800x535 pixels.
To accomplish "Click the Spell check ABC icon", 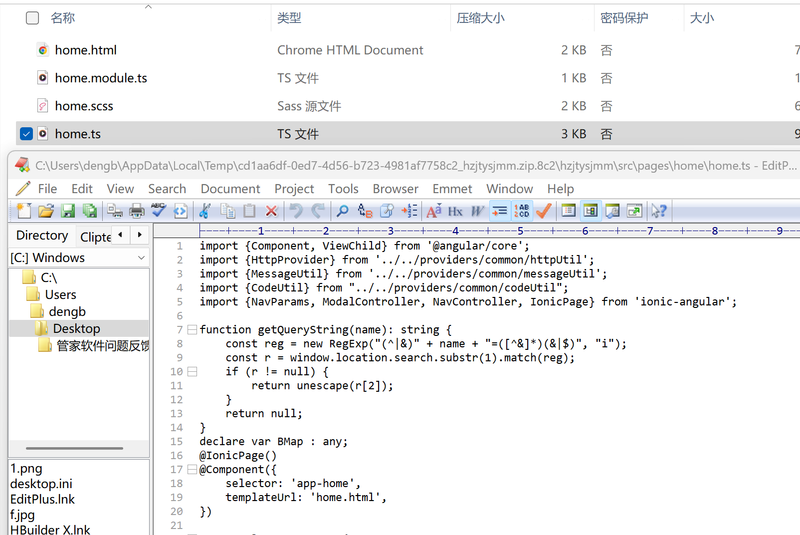I will (x=158, y=211).
